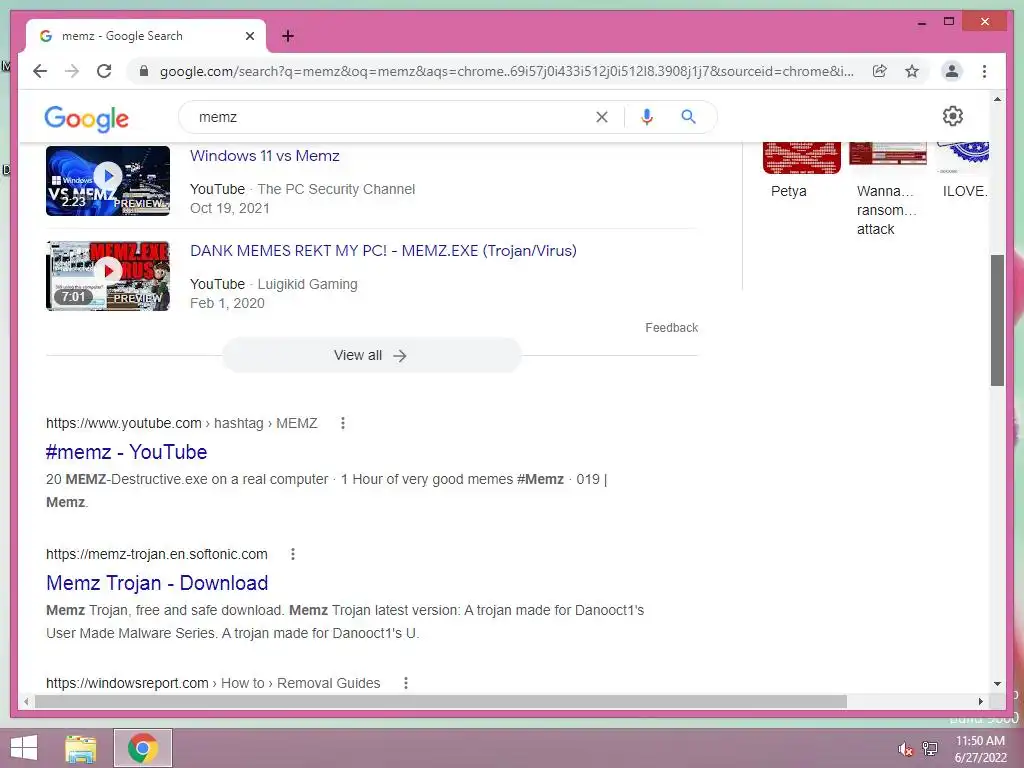Open DANK MEMES REKT MY PC link
The width and height of the screenshot is (1024, 768).
[383, 251]
